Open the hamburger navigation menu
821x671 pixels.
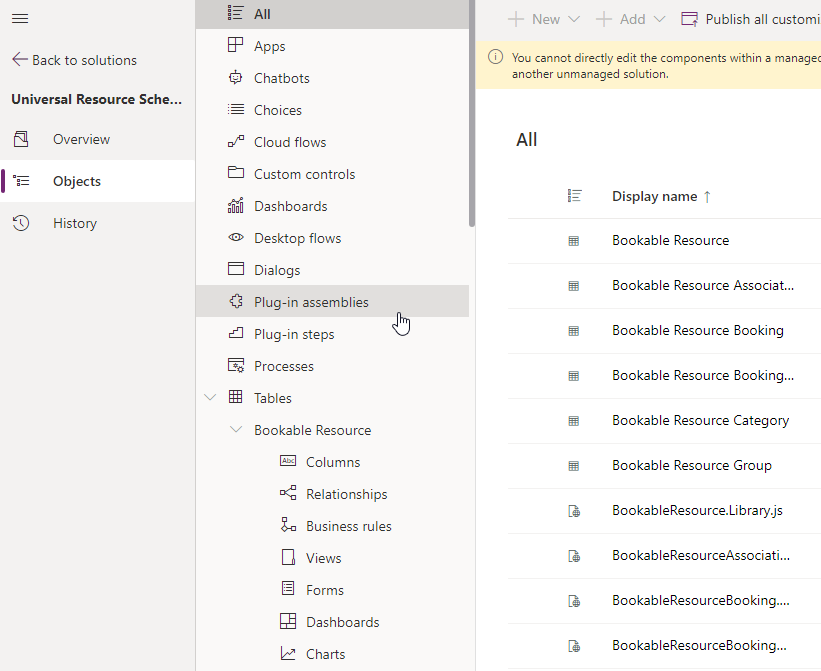click(x=20, y=19)
